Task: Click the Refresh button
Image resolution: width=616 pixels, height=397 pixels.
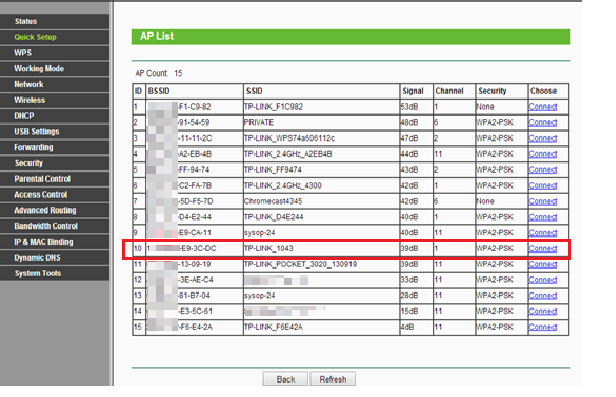Action: [332, 379]
